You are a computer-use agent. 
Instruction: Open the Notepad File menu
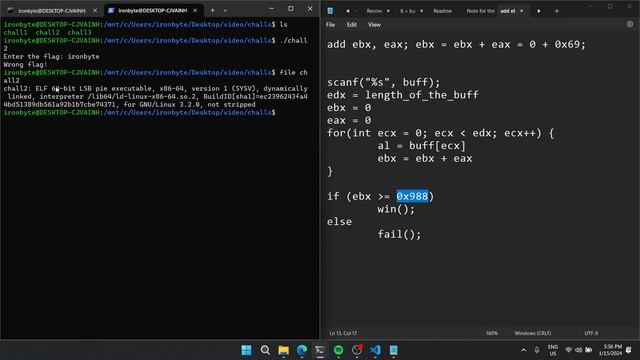[x=330, y=24]
